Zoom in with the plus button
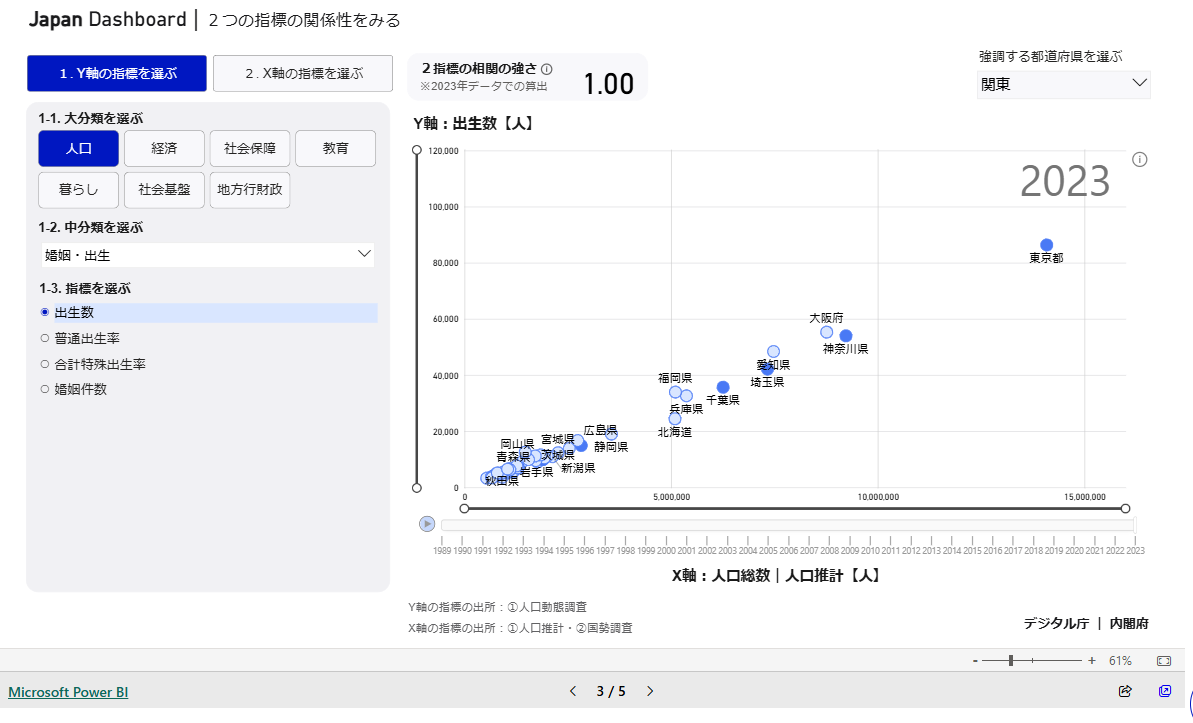The image size is (1193, 723). [x=1092, y=661]
